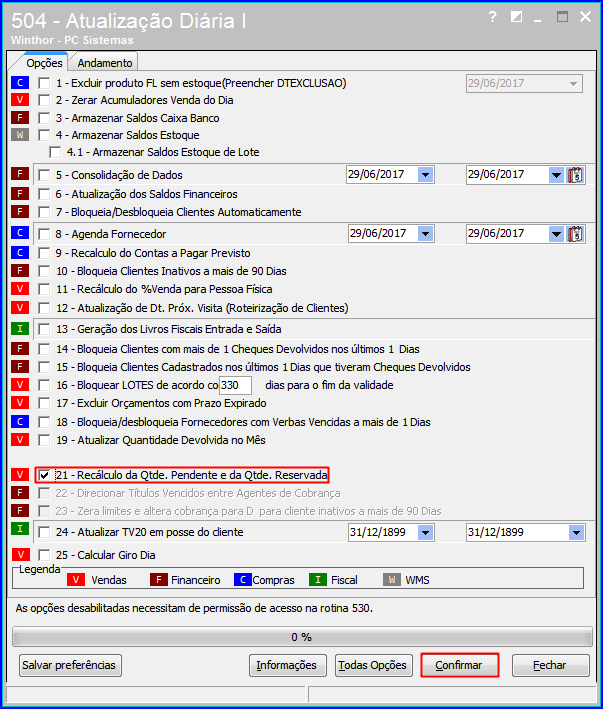This screenshot has width=603, height=709.
Task: Click the F icon beside option 14 Cheques Devolvidos
Action: [20, 349]
